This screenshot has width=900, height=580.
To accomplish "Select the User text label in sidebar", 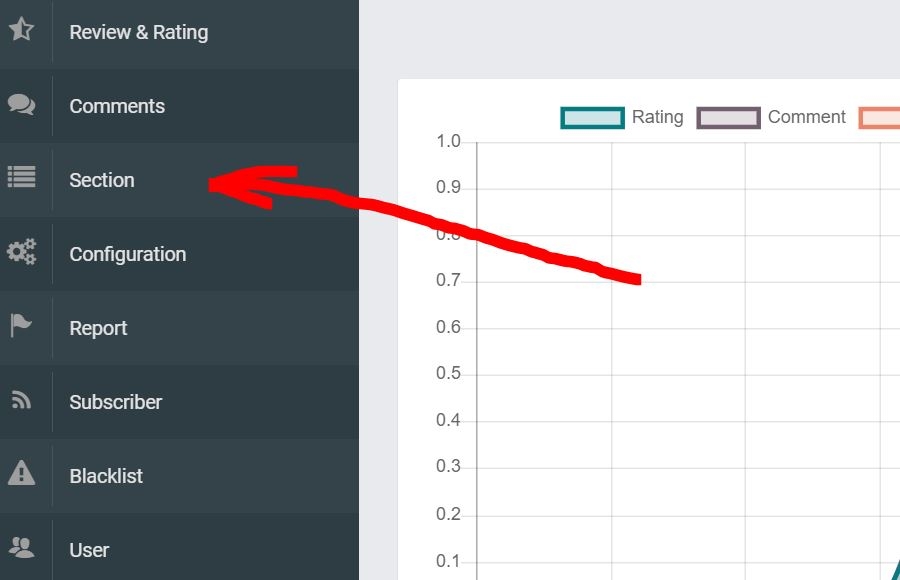I will tap(89, 550).
